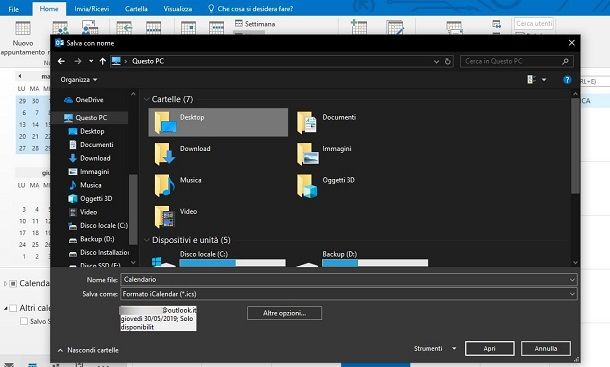Go to previous month in Outlook mini calendar
Image resolution: width=610 pixels, height=367 pixels.
pyautogui.click(x=20, y=76)
